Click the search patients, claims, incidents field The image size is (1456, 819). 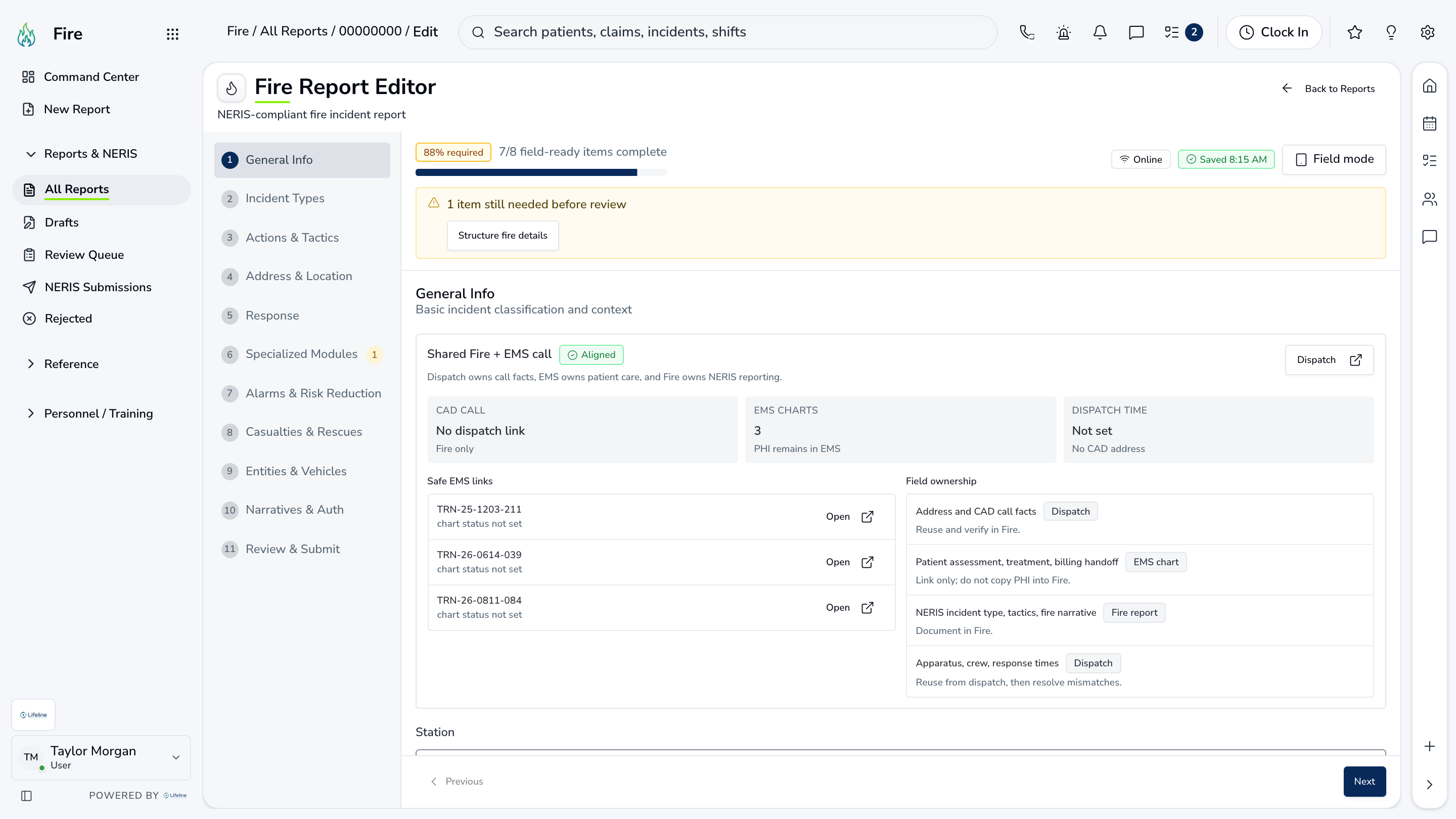[x=727, y=32]
